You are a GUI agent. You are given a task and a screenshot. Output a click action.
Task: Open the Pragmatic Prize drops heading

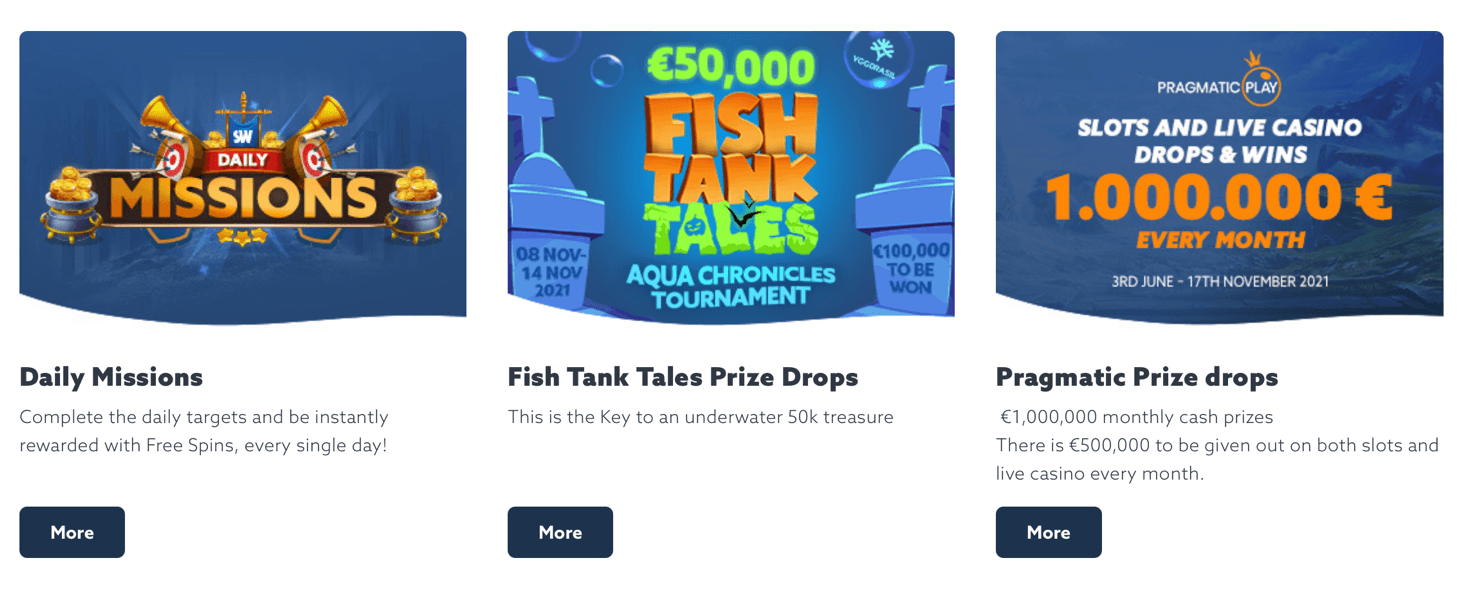point(1136,377)
